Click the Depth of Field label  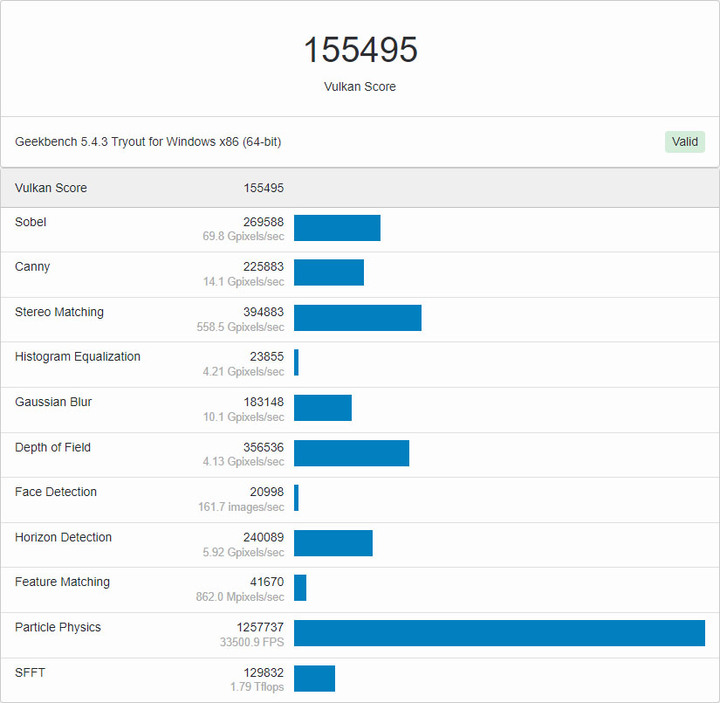(x=53, y=447)
